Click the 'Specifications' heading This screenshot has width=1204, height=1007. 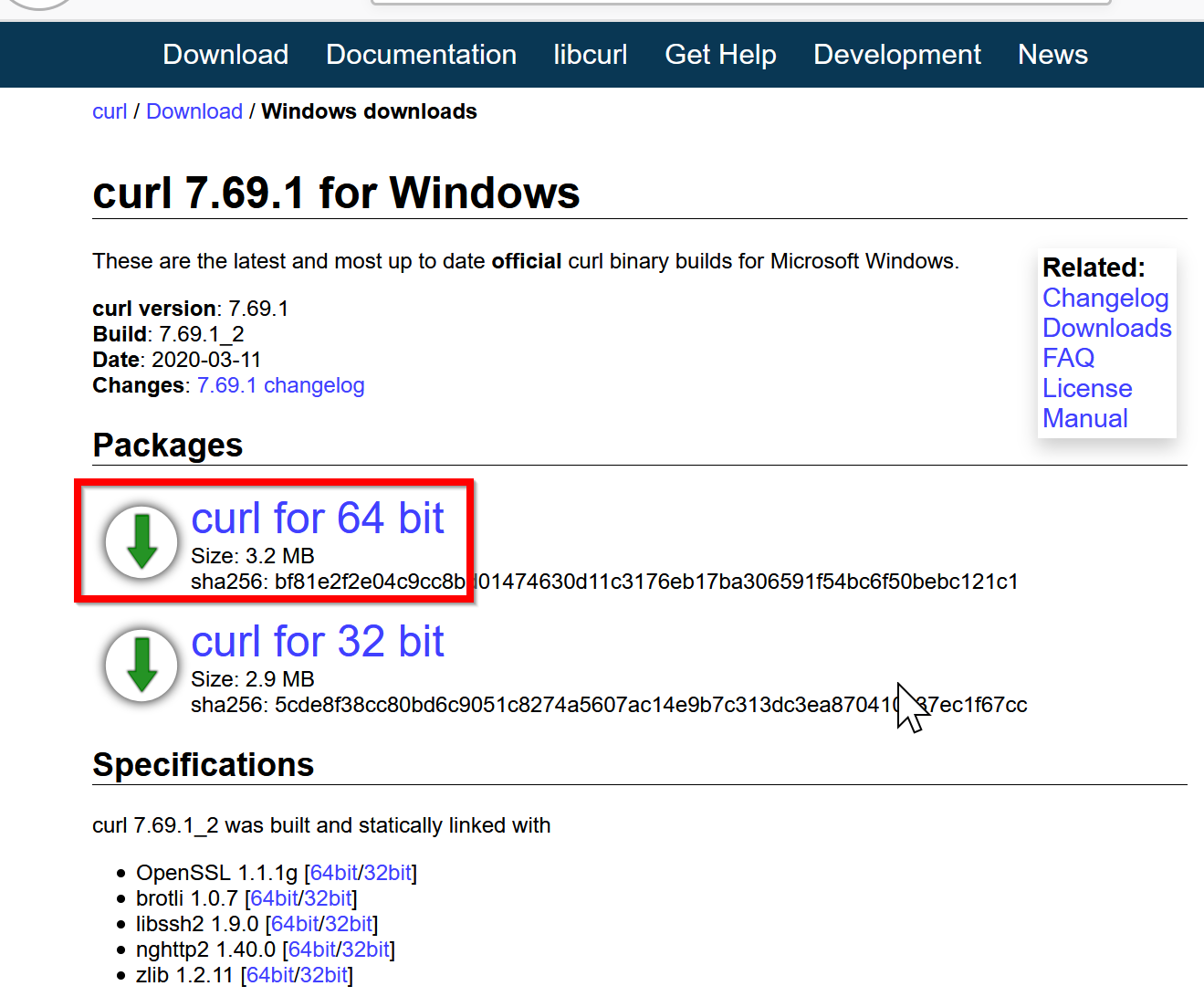click(x=204, y=765)
